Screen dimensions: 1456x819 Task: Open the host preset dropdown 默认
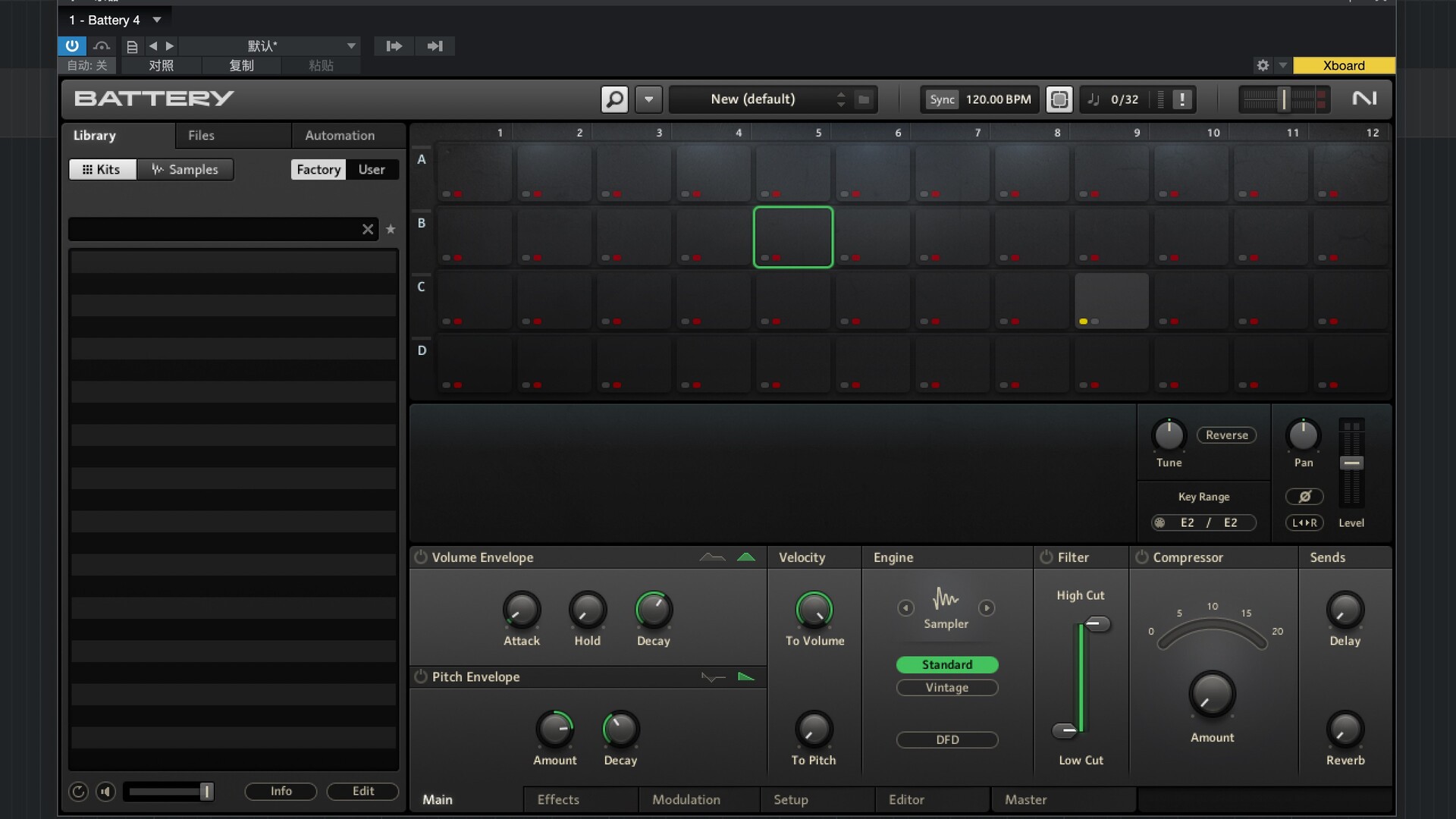click(x=269, y=45)
